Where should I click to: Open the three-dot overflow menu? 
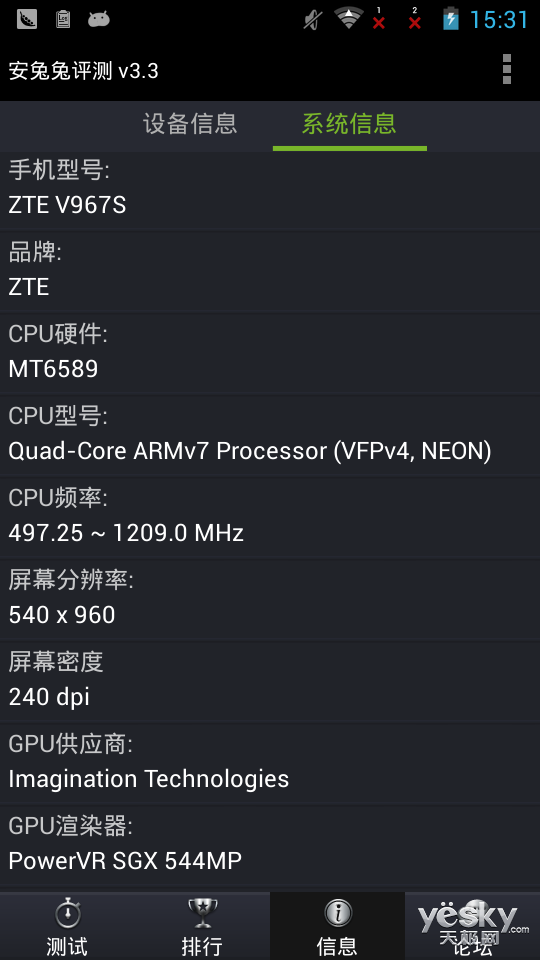pyautogui.click(x=506, y=69)
